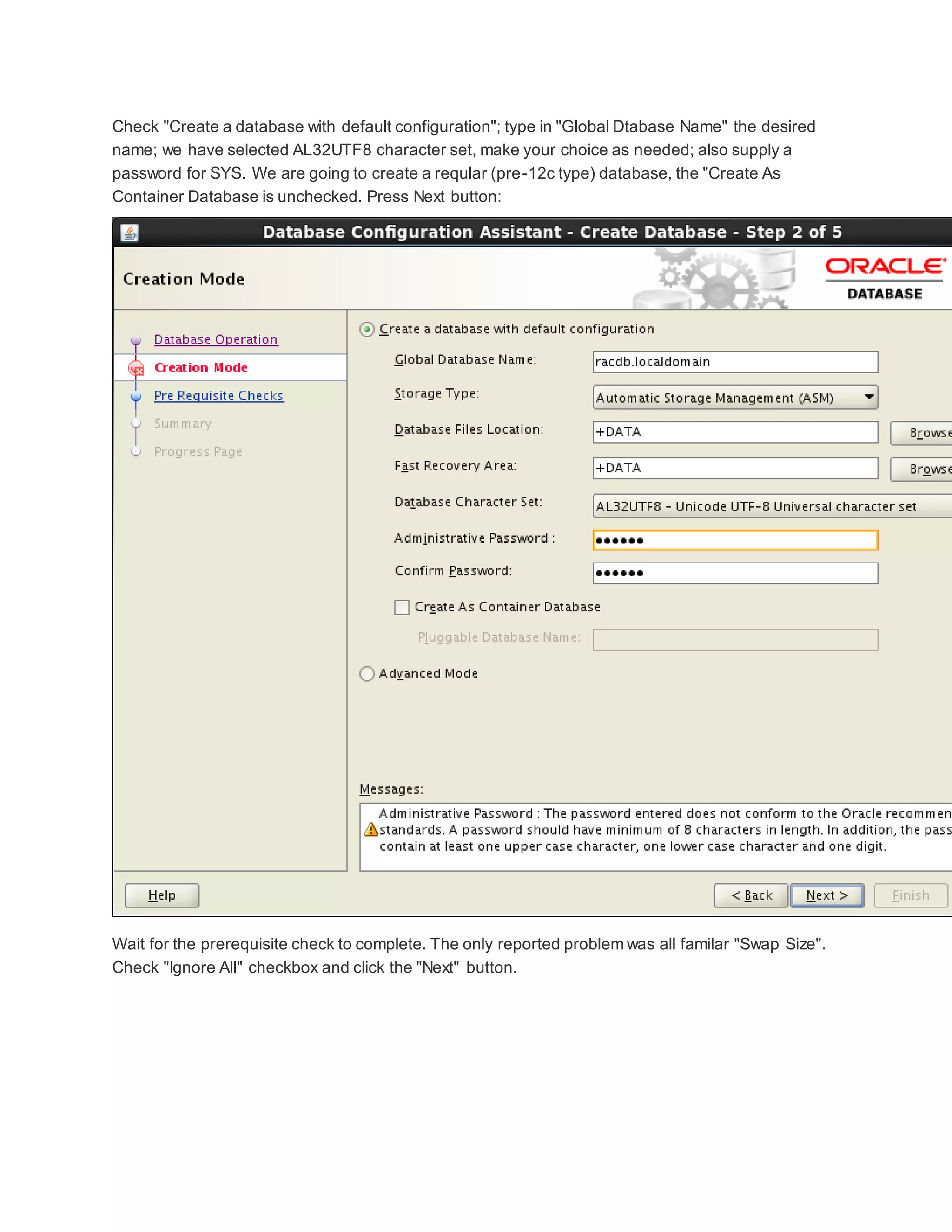Click the Progress Page step label
Screen dimensions: 952x1232
(x=198, y=452)
